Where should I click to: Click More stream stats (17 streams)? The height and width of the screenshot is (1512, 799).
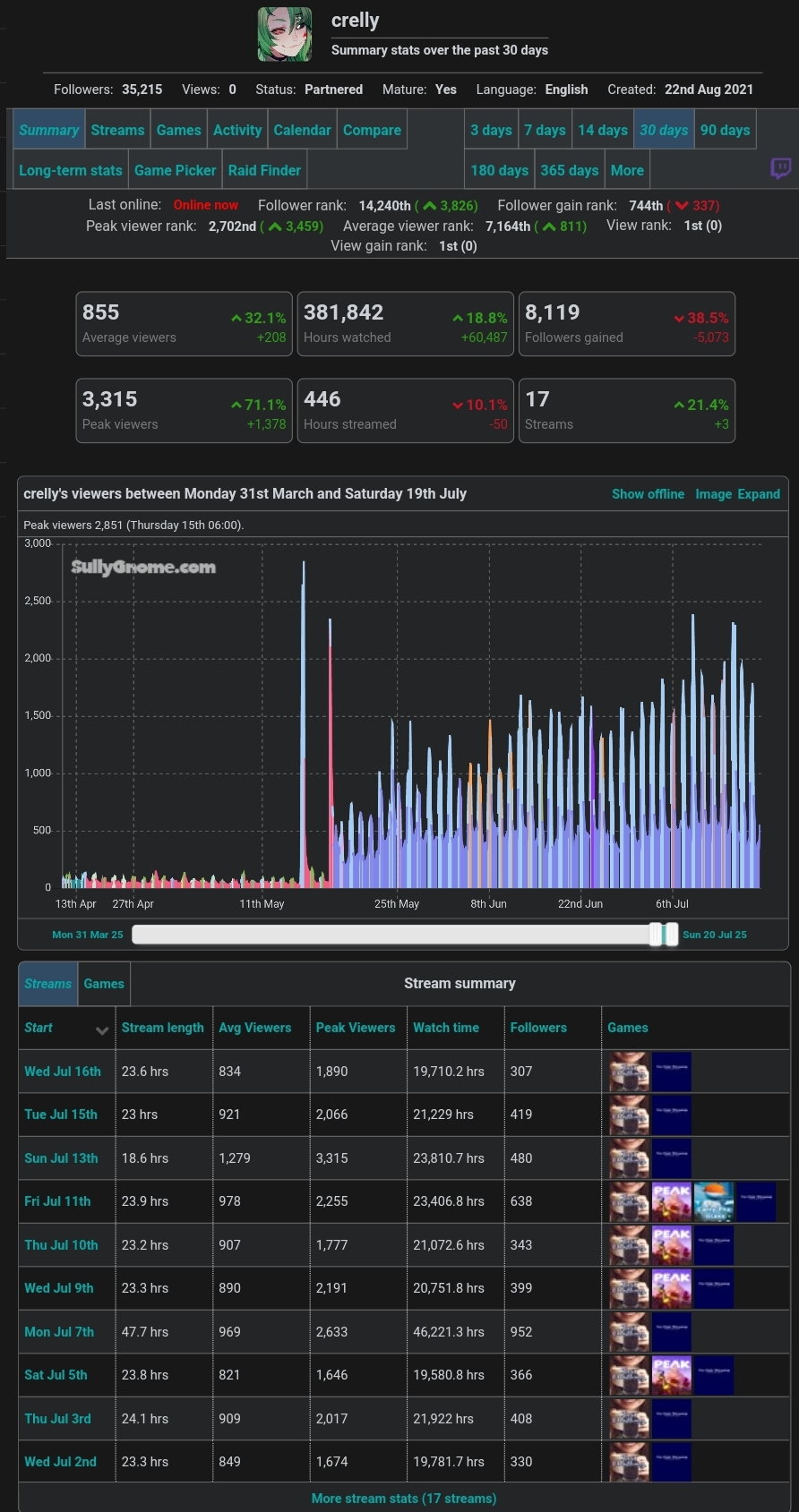[404, 1498]
